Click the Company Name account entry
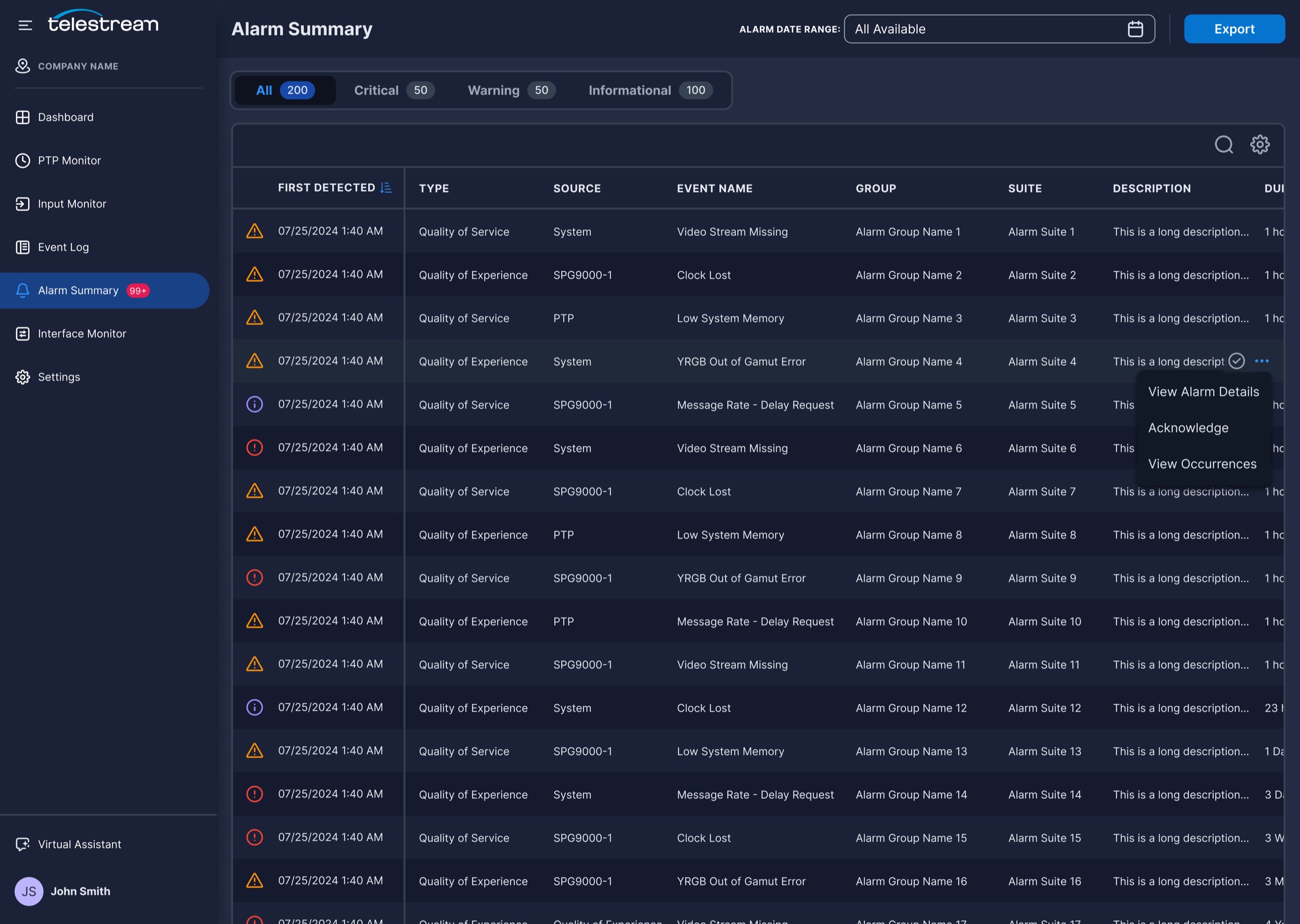The height and width of the screenshot is (924, 1300). point(67,66)
